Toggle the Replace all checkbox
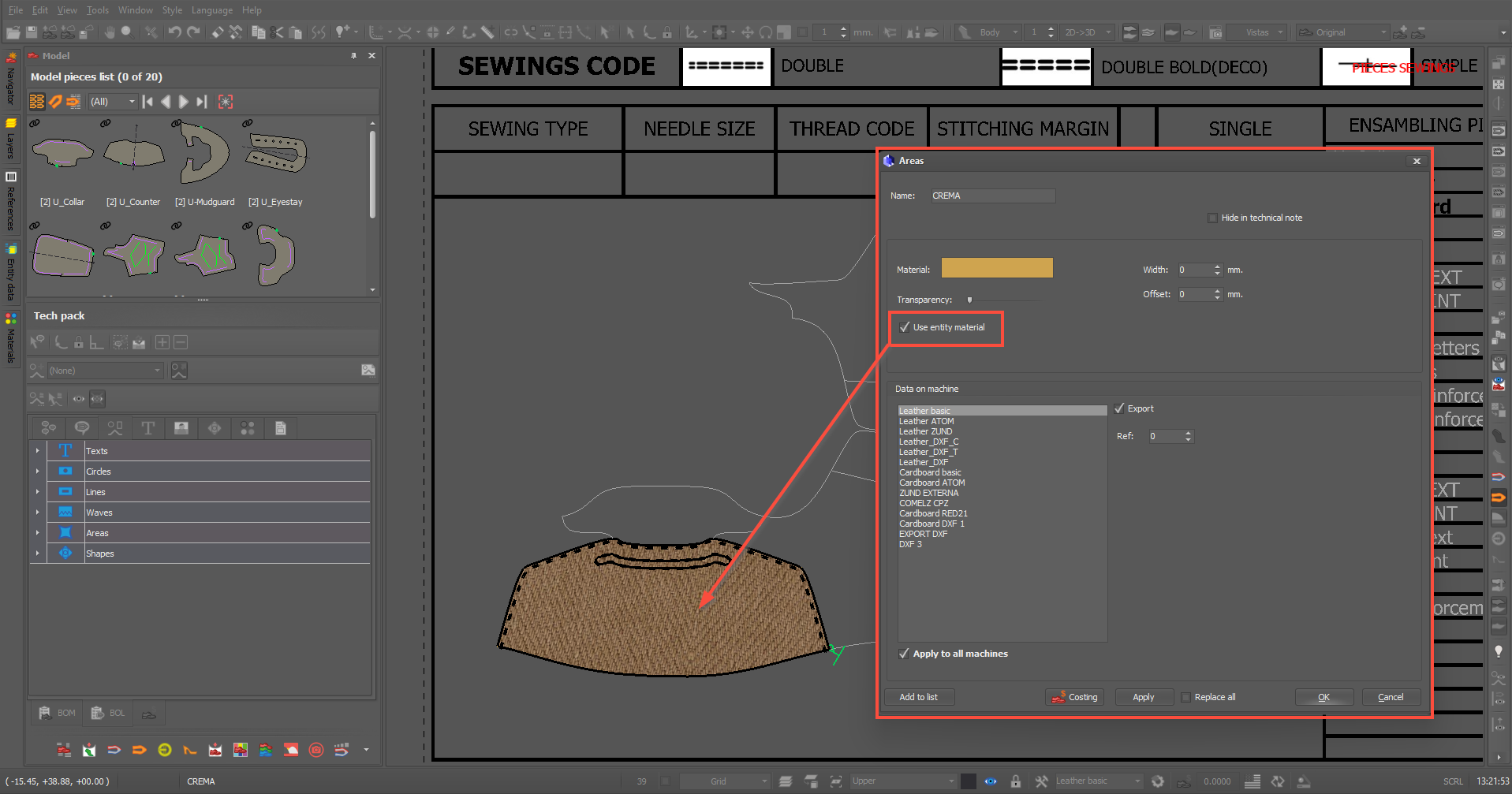This screenshot has width=1512, height=794. (1185, 697)
